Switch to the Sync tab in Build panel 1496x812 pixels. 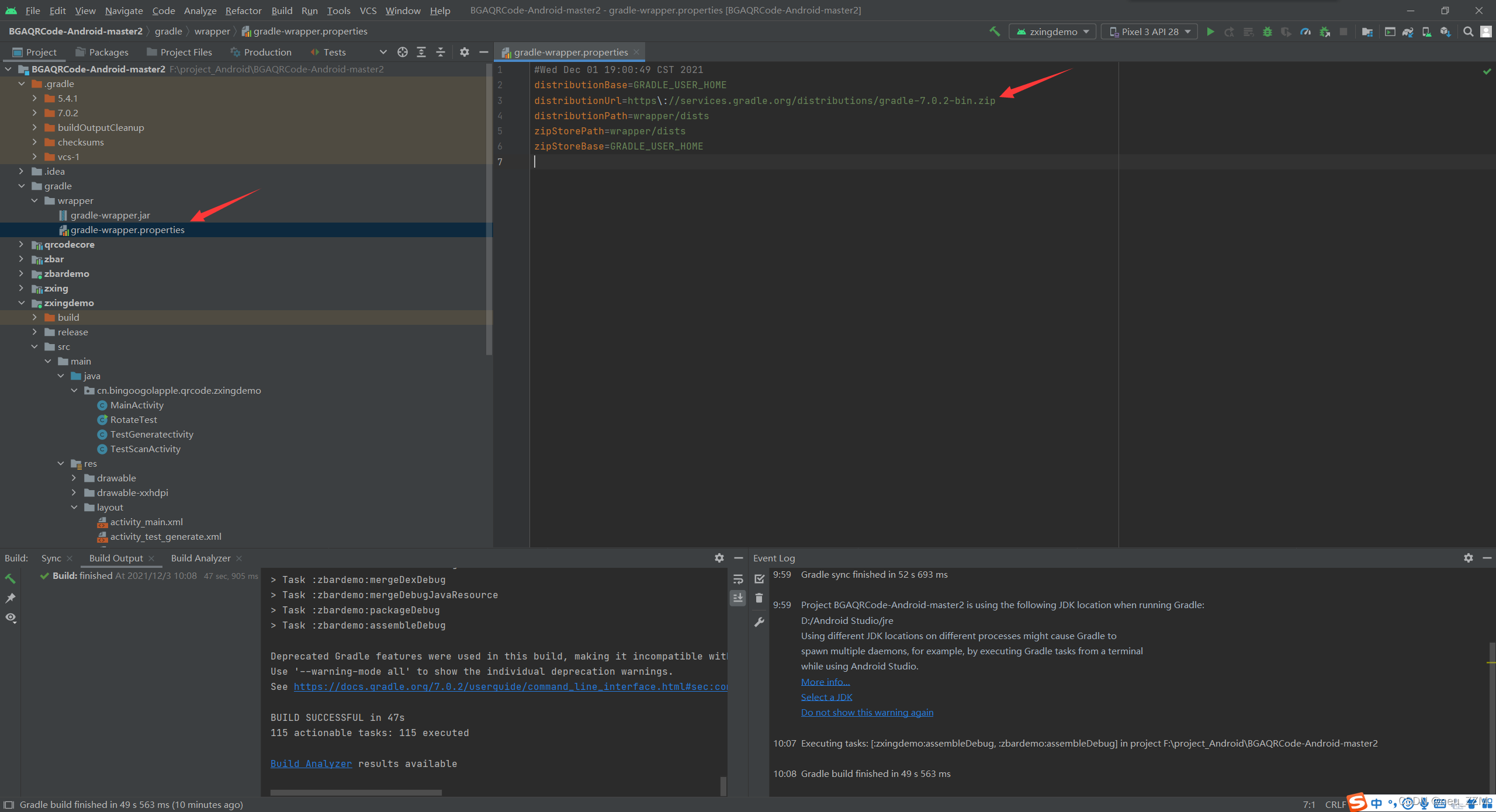51,558
